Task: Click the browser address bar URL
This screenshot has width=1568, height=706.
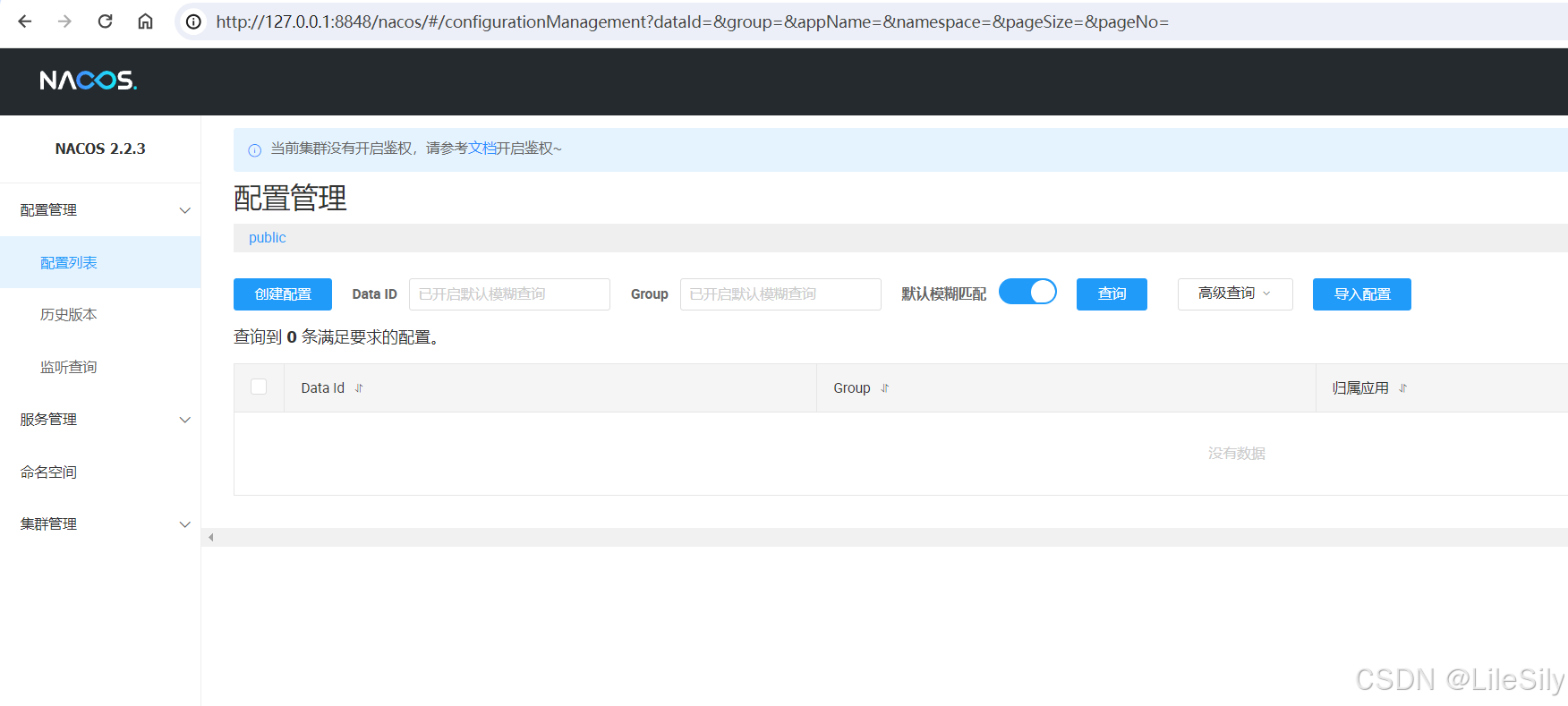Action: (692, 21)
